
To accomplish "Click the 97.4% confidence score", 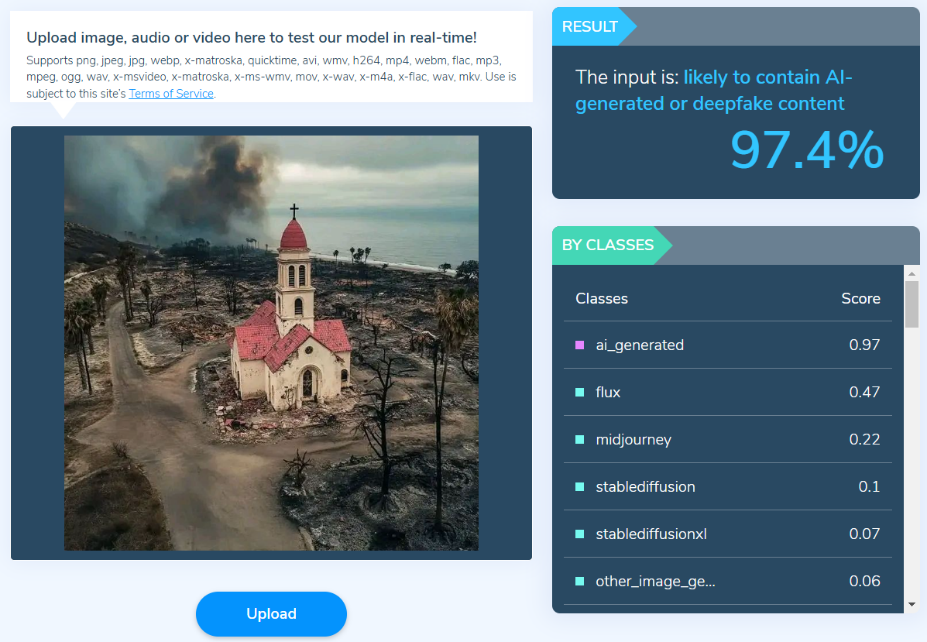I will pyautogui.click(x=806, y=150).
